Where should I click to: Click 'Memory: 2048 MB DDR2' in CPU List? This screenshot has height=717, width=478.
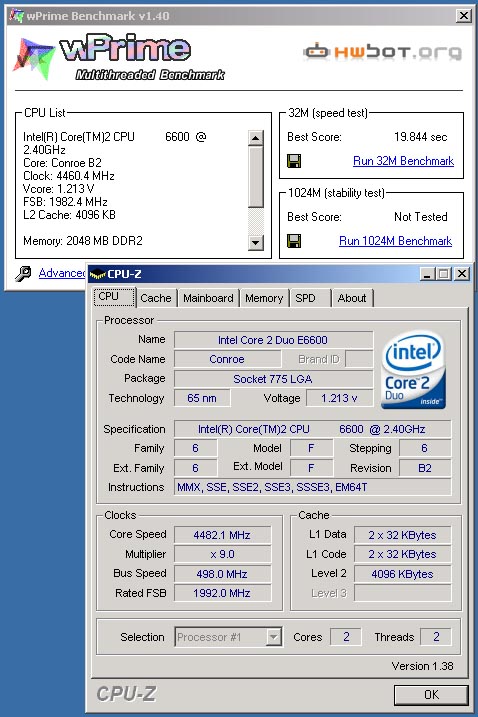pos(83,241)
